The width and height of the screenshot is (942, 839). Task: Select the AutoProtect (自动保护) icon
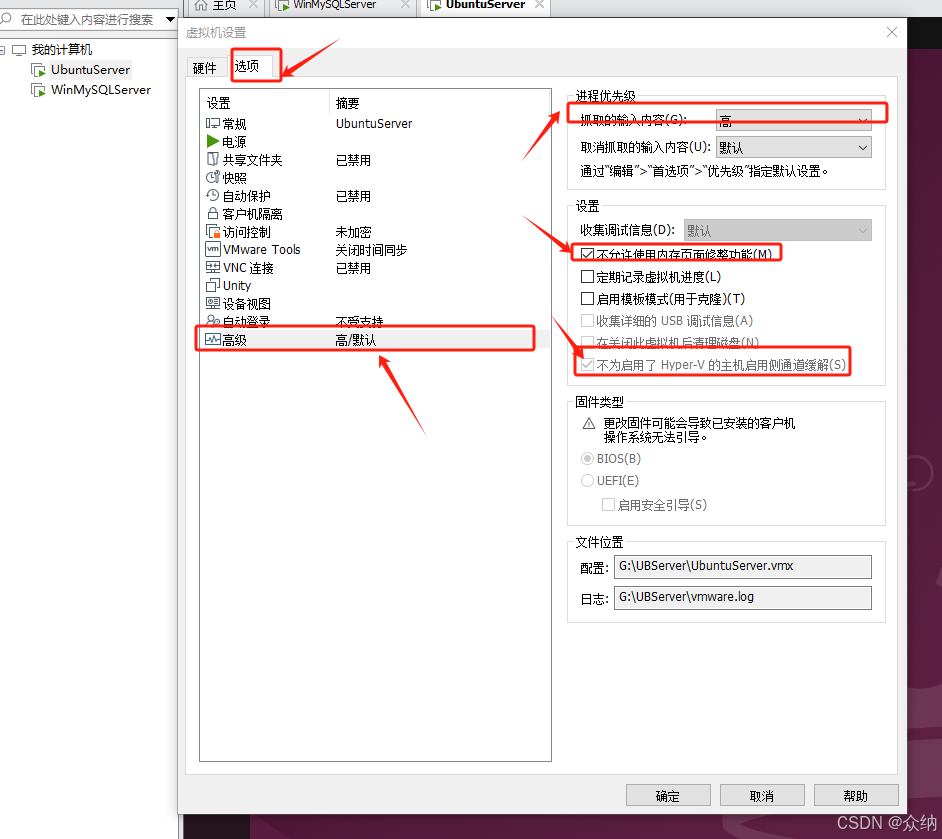click(x=213, y=195)
